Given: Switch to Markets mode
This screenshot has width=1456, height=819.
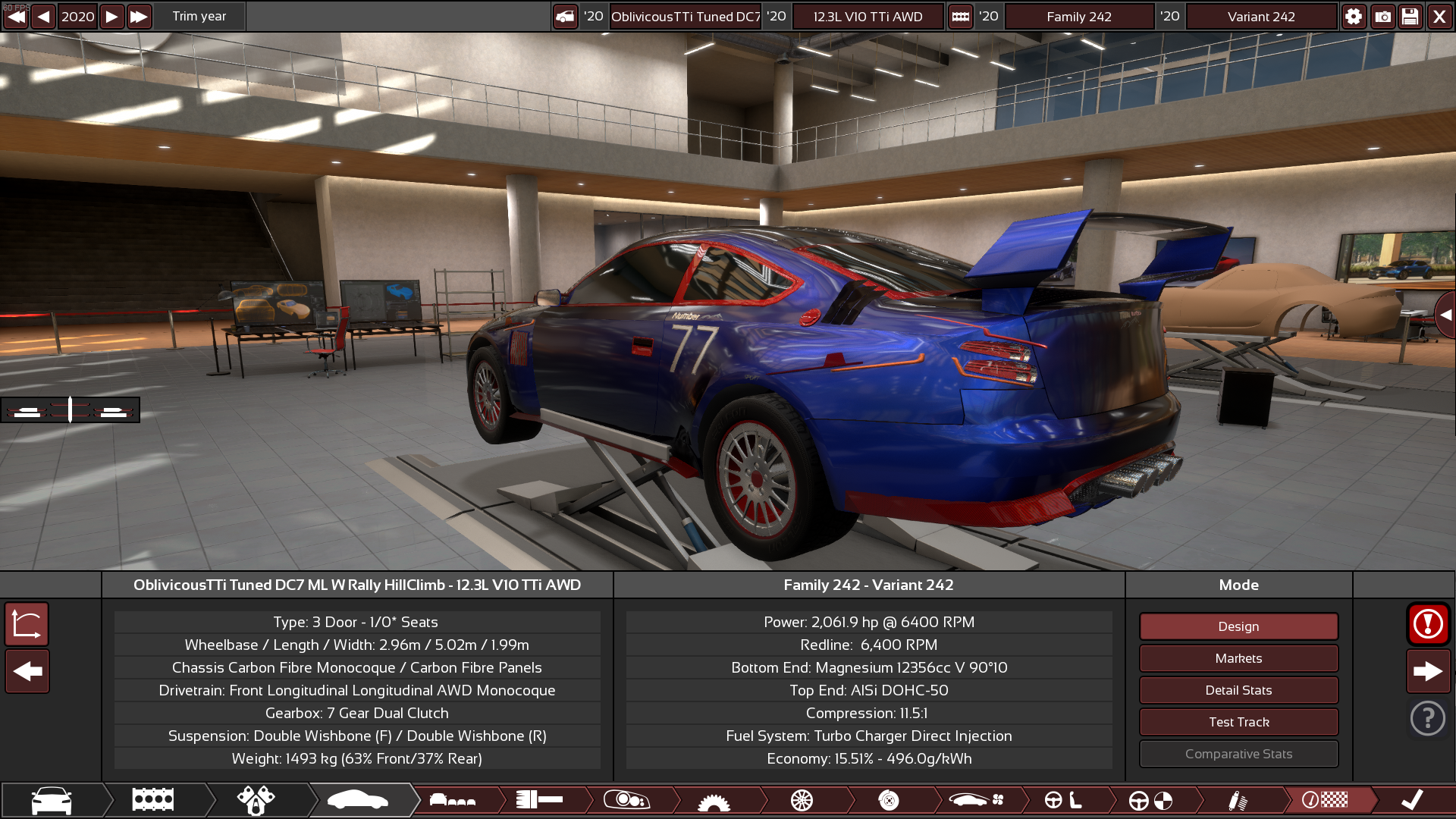Looking at the screenshot, I should [x=1238, y=658].
